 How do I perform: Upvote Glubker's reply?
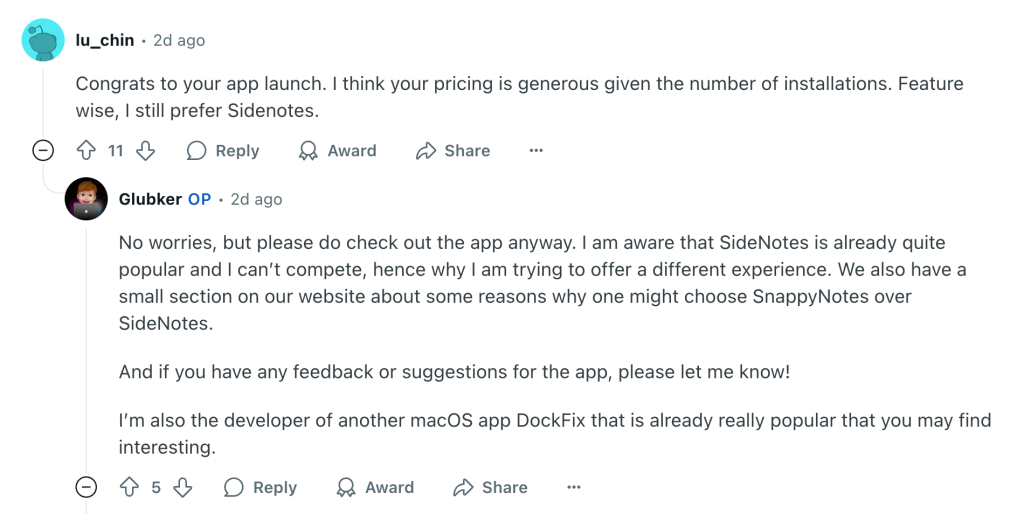[129, 487]
